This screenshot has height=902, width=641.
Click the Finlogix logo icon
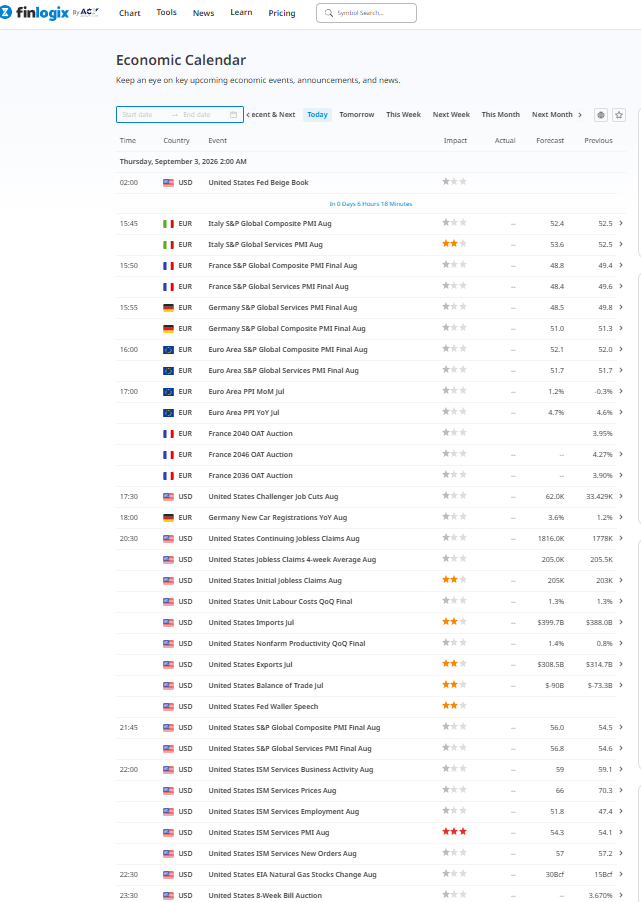click(x=5, y=12)
